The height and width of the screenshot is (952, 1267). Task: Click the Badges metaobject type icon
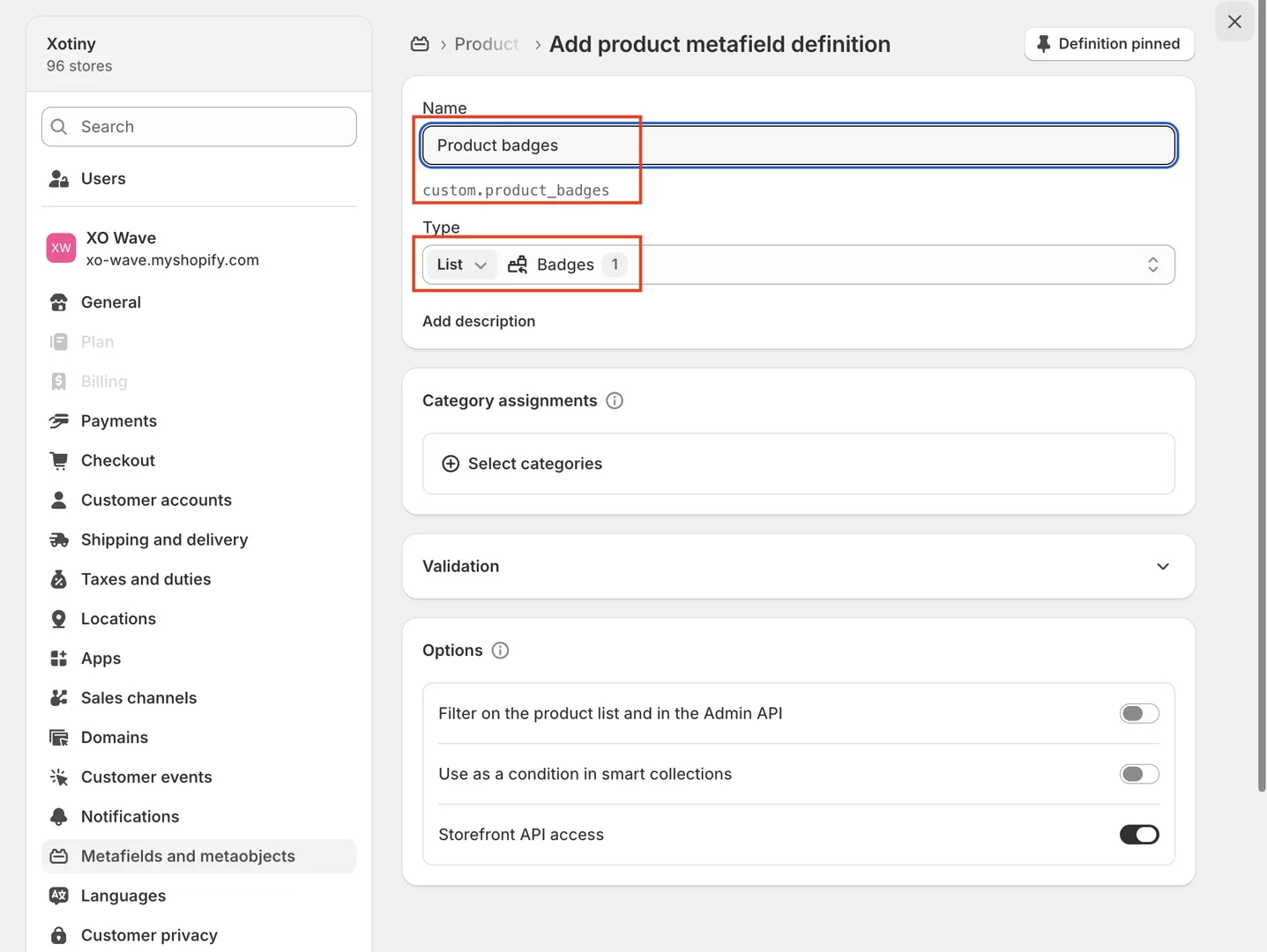click(x=518, y=264)
